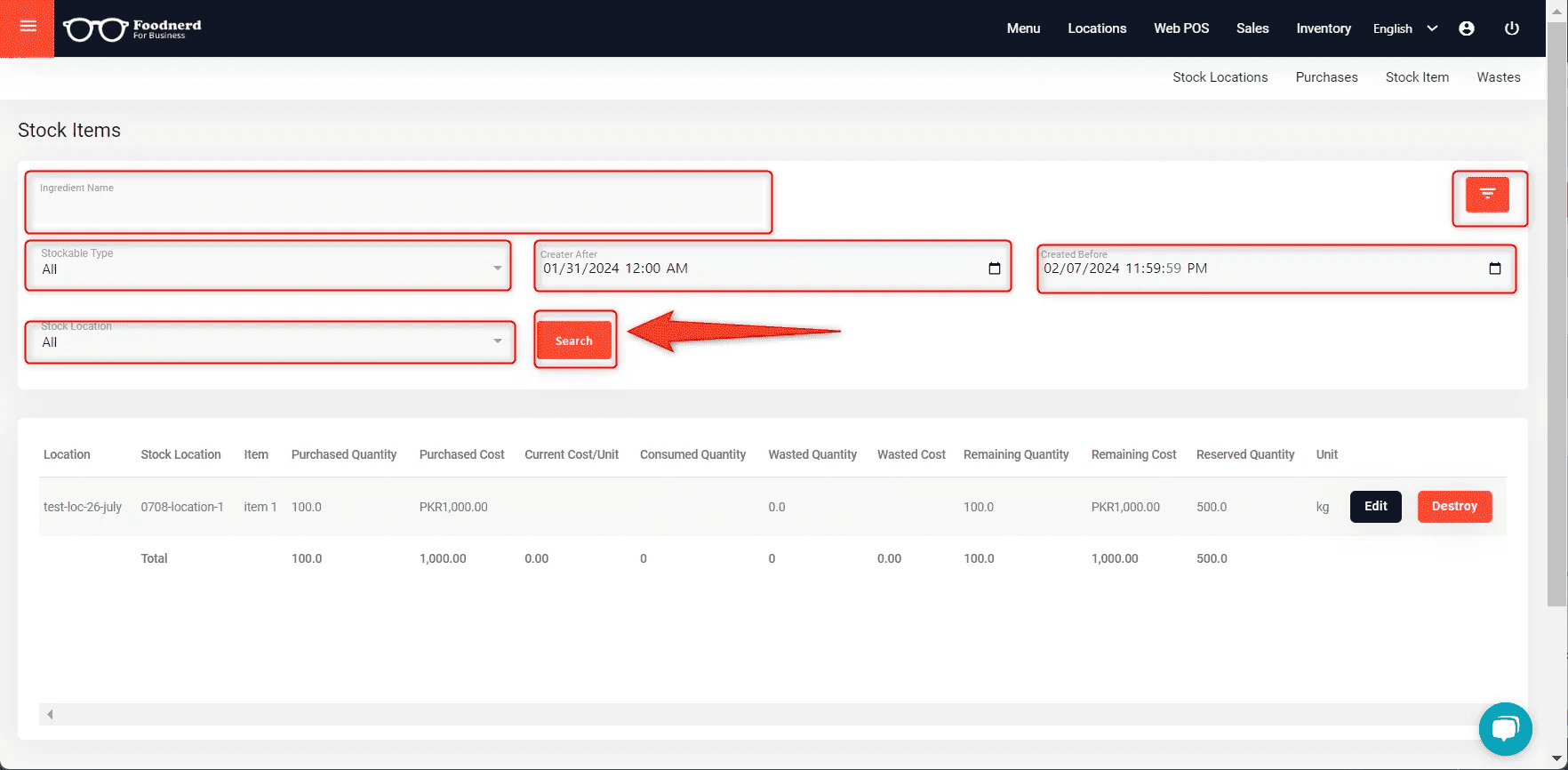Click the 500.0 reserved quantity cell
The image size is (1568, 770).
[x=1212, y=507]
